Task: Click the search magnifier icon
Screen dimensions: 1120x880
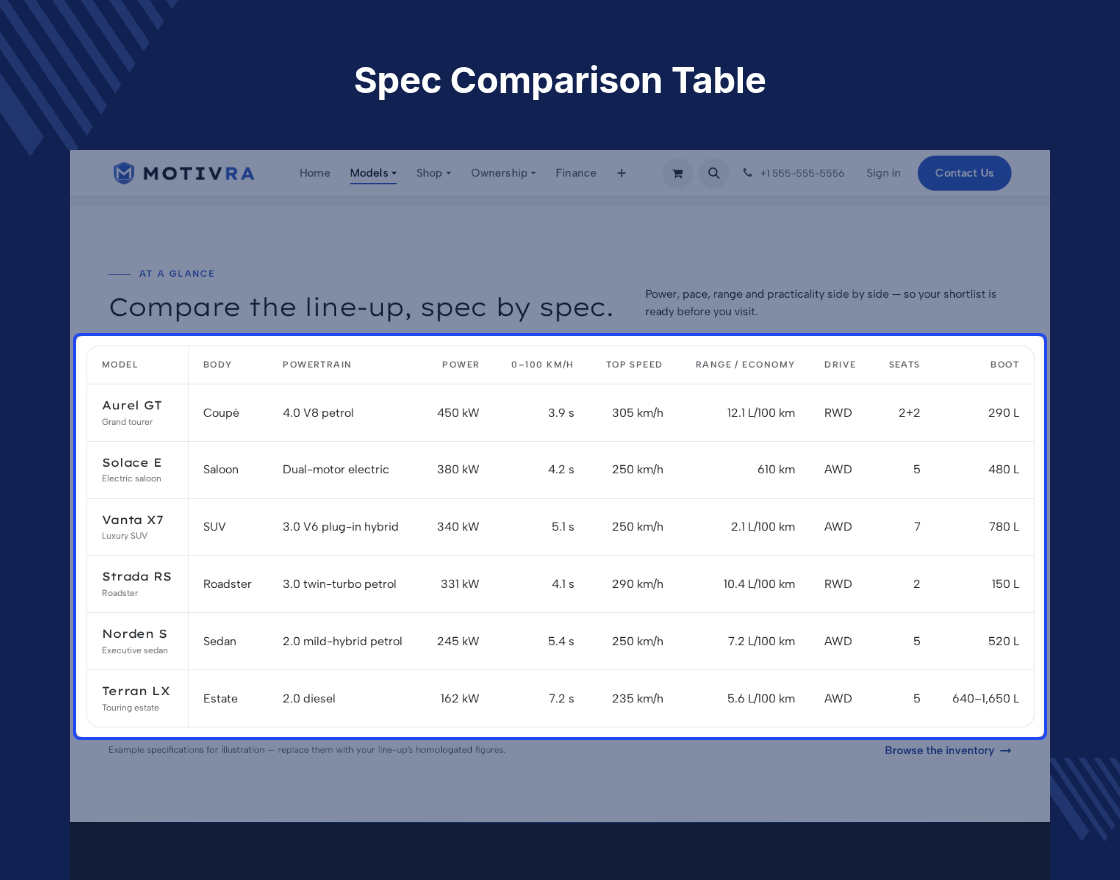Action: tap(714, 173)
